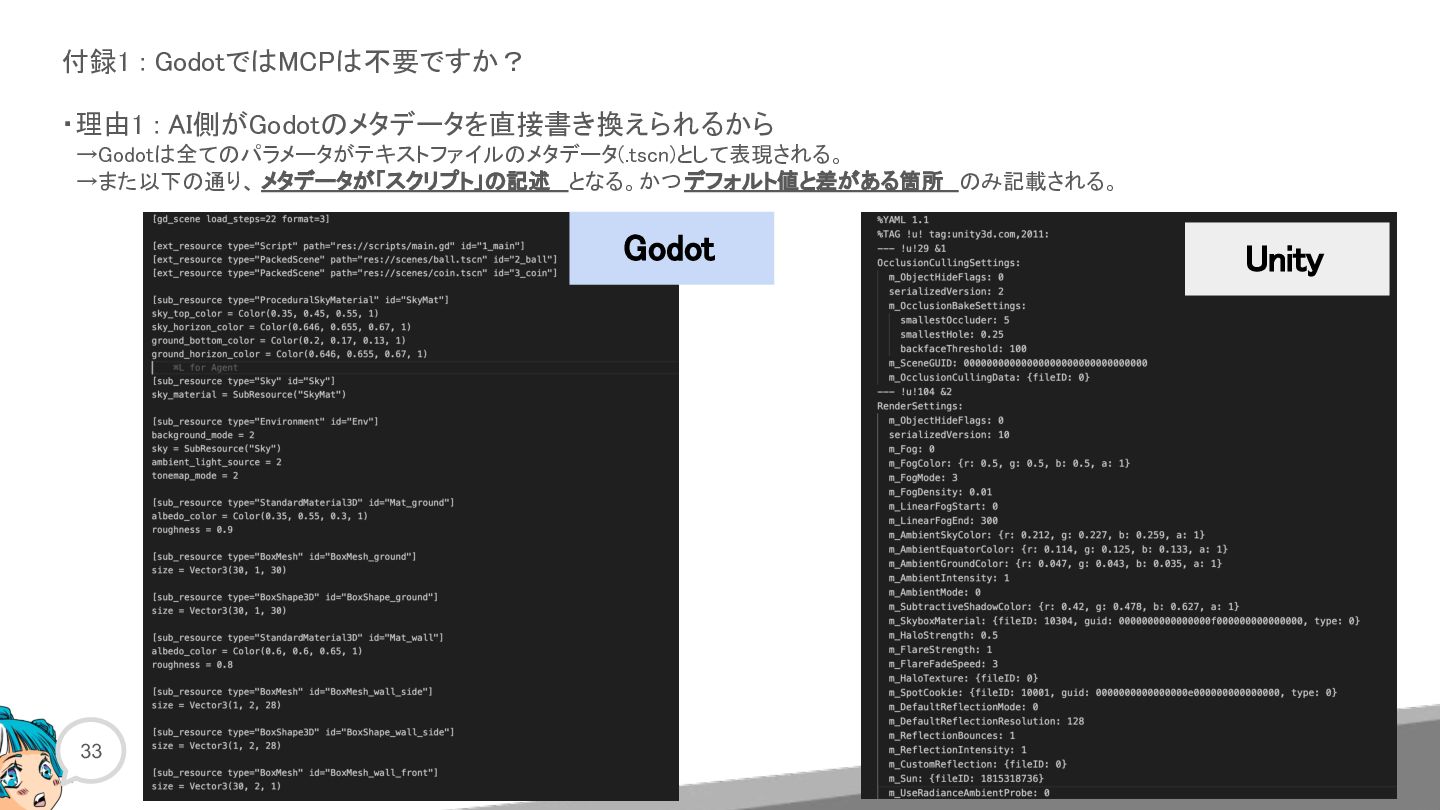Click the BoxShape3D line with id "BoxShape_ground"
This screenshot has height=810, width=1440.
[x=295, y=597]
